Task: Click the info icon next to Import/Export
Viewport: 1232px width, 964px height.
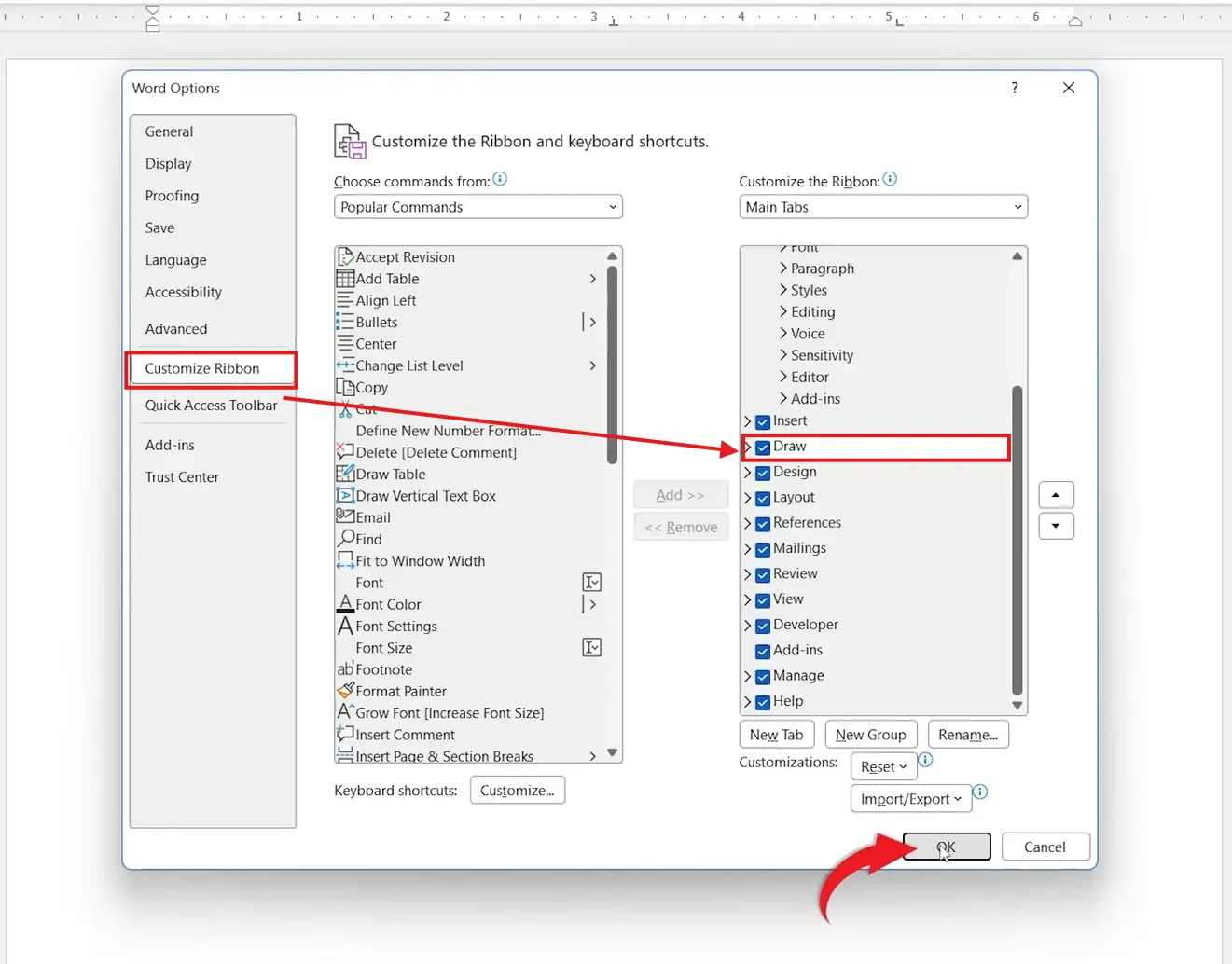Action: (x=980, y=792)
